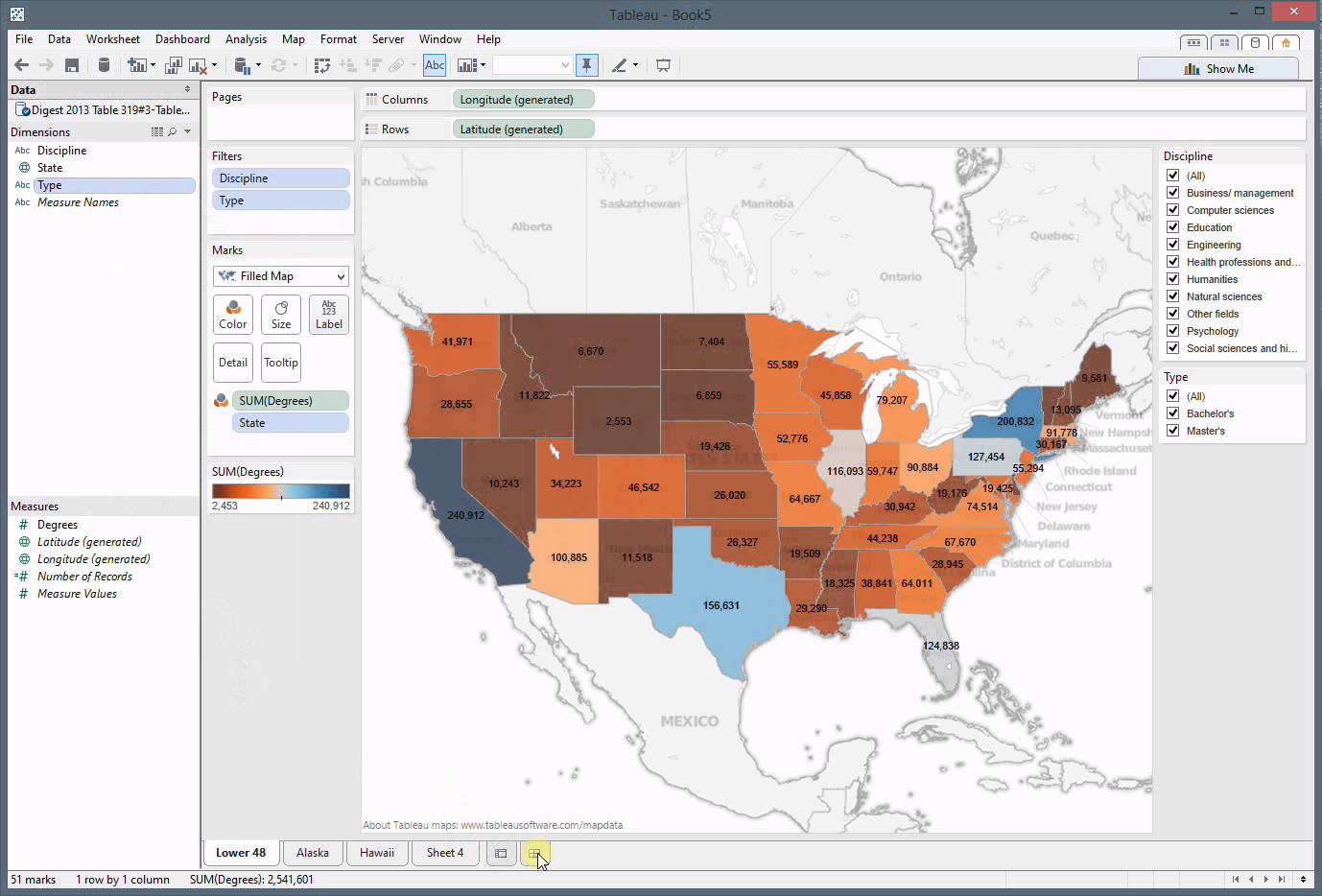
Task: Open the File menu
Action: [24, 39]
